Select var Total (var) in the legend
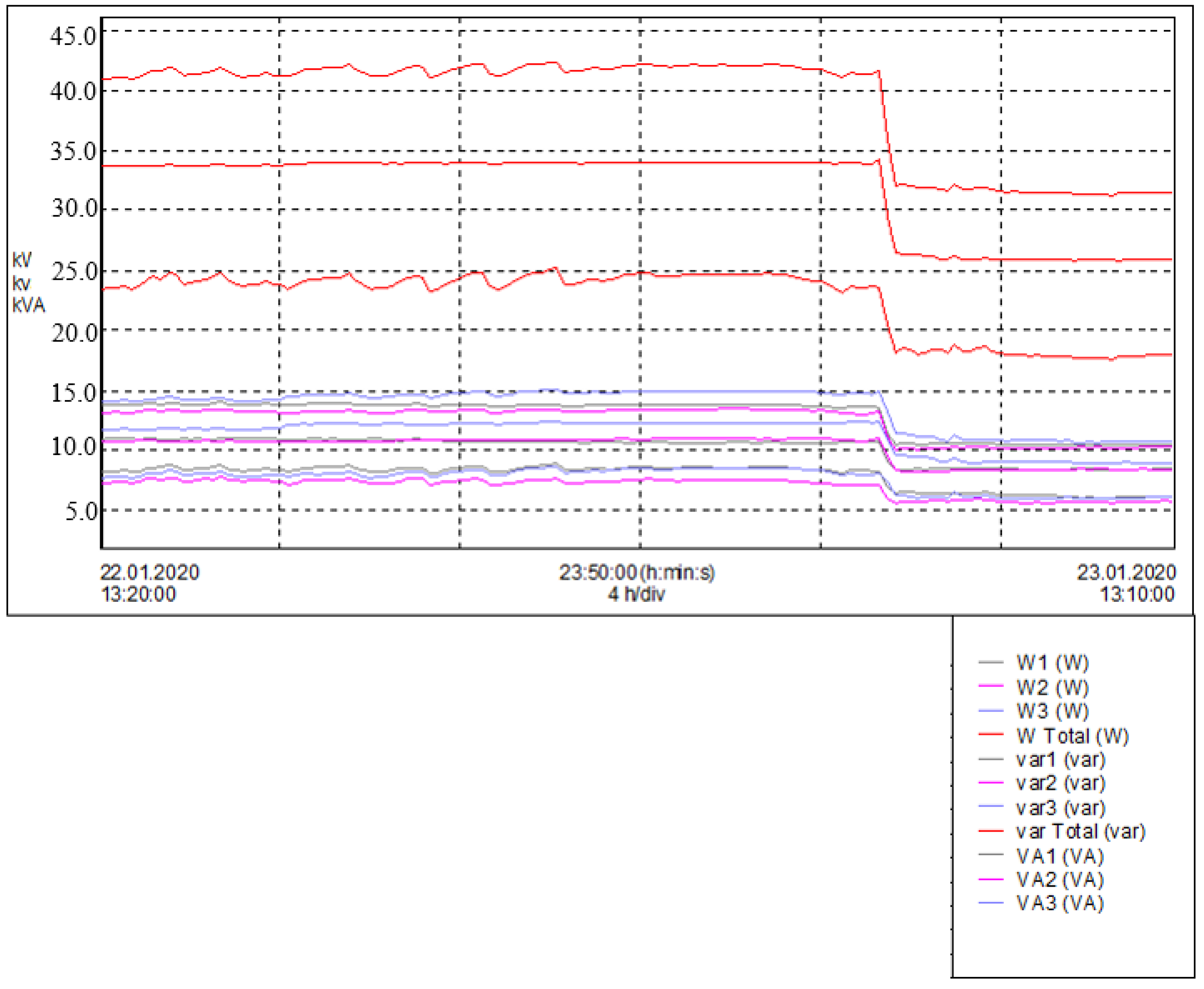 pos(1080,832)
